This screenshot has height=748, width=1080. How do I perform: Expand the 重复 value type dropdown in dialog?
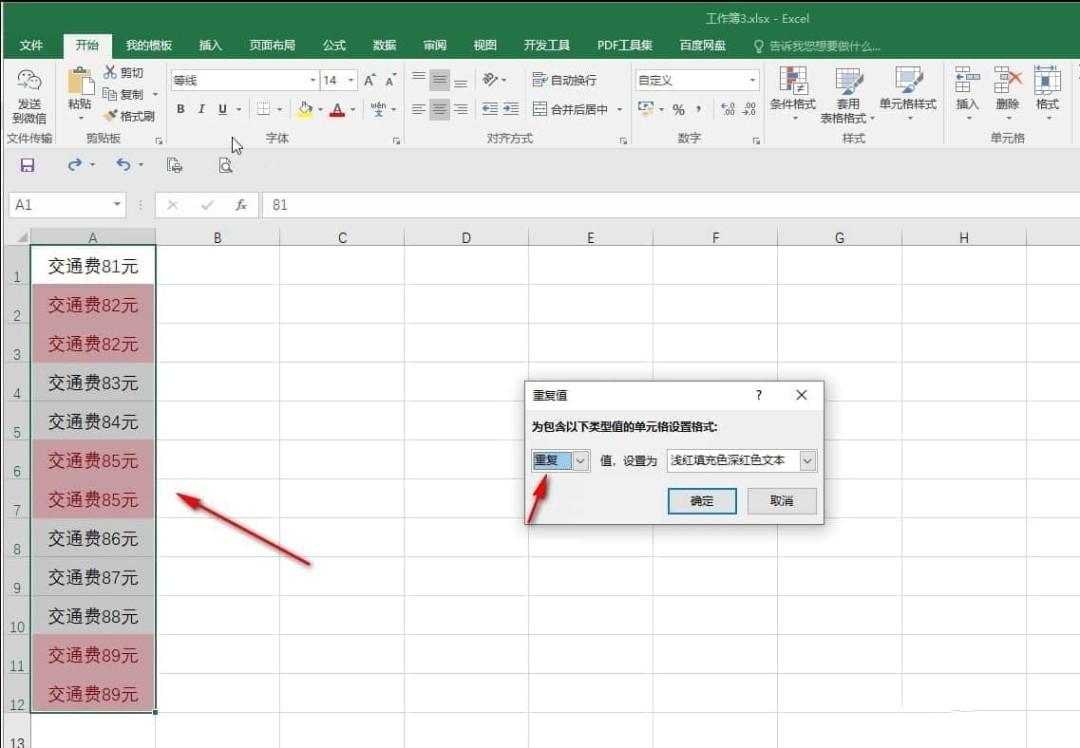tap(581, 460)
